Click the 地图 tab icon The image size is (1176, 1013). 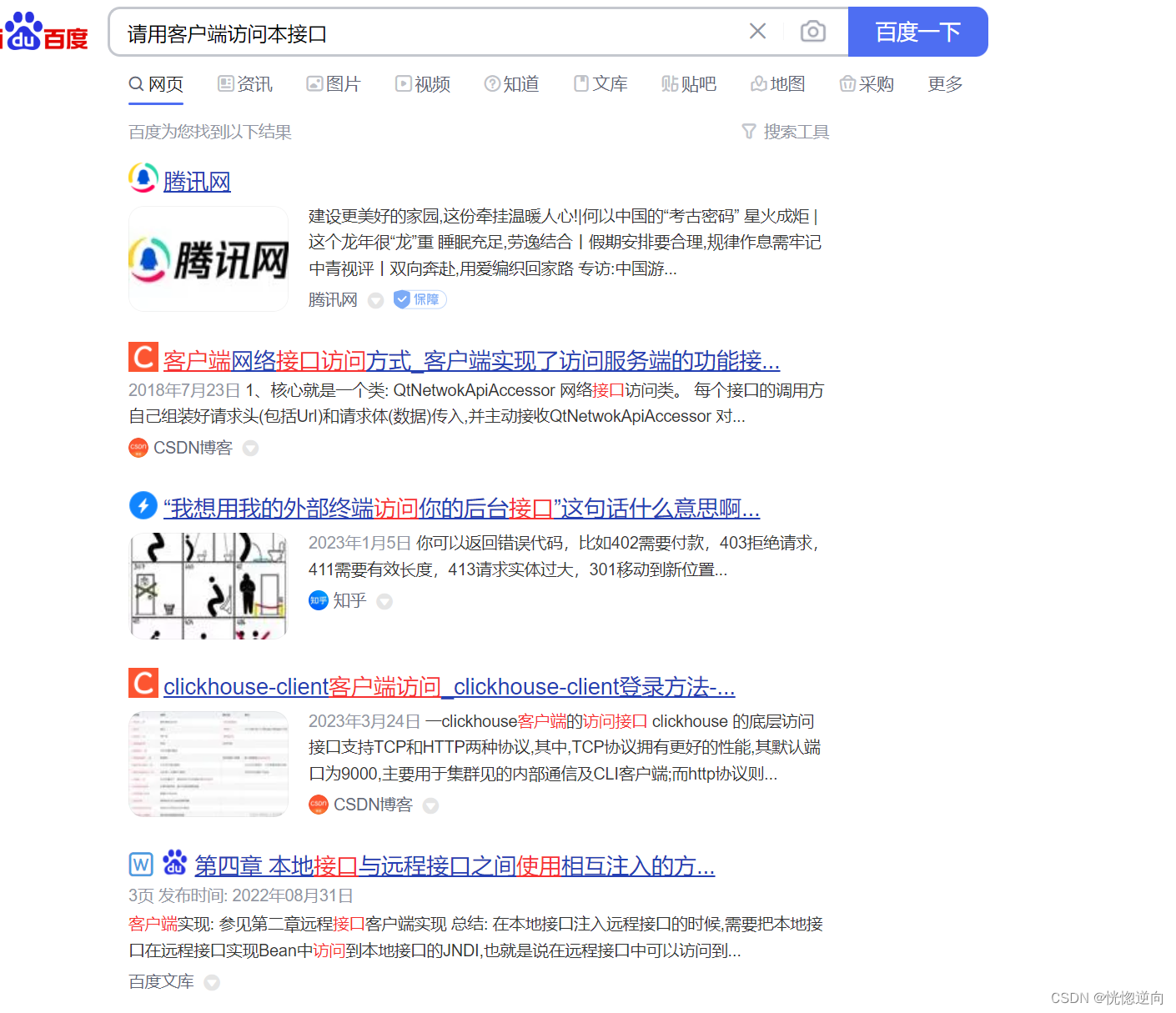[x=758, y=83]
